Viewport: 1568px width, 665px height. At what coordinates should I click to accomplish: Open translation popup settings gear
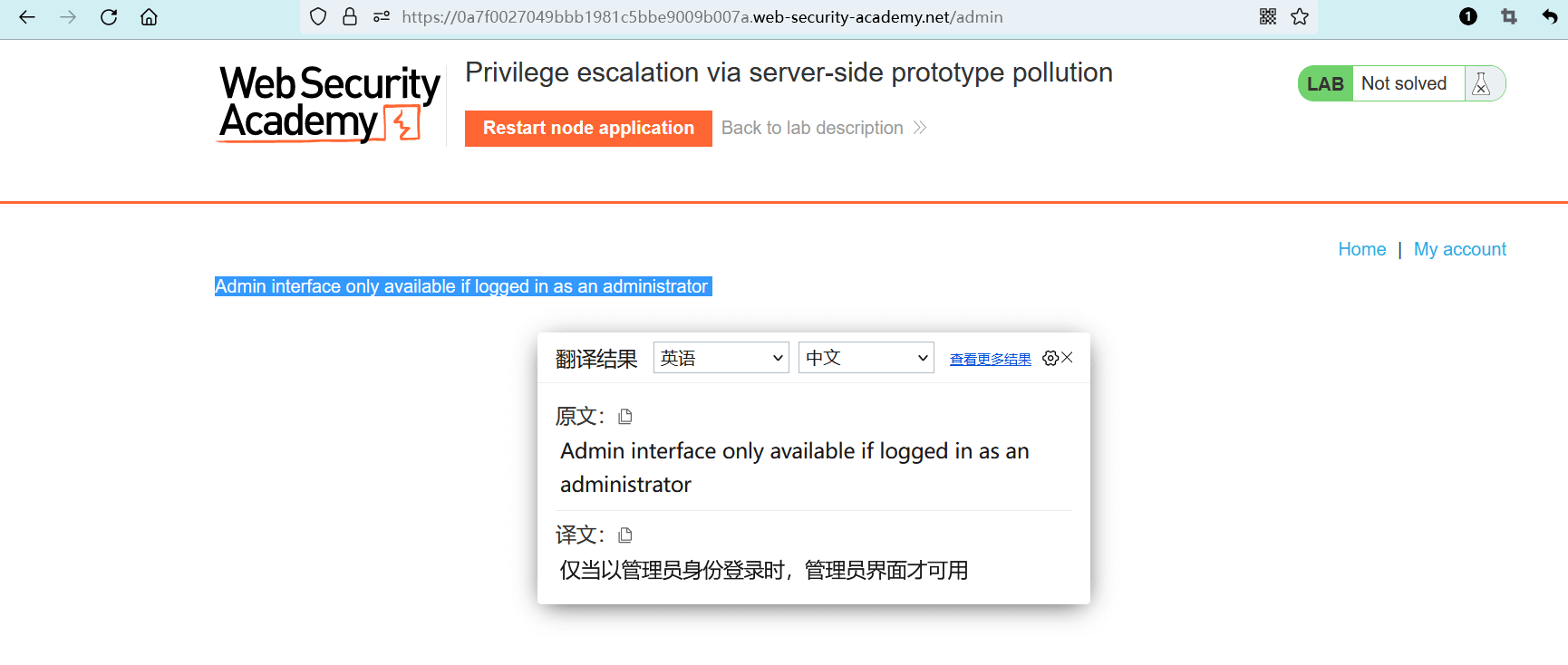(1050, 358)
